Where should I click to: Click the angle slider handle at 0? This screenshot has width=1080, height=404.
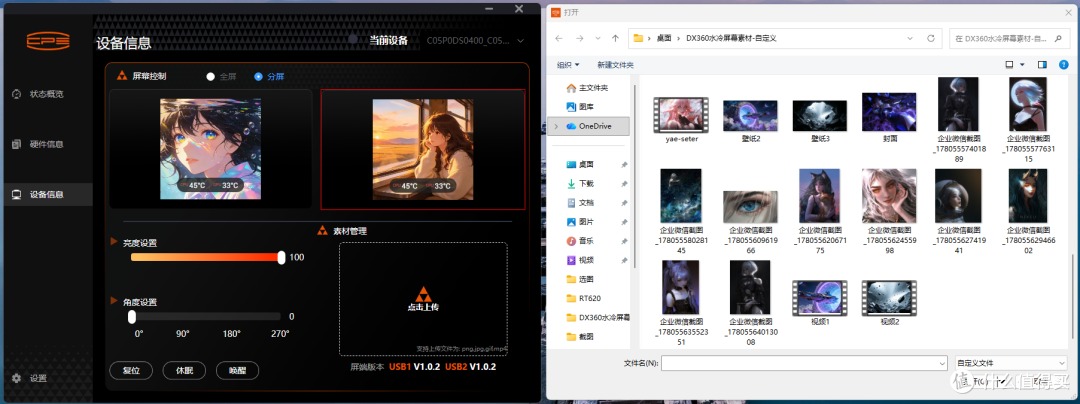pyautogui.click(x=132, y=317)
